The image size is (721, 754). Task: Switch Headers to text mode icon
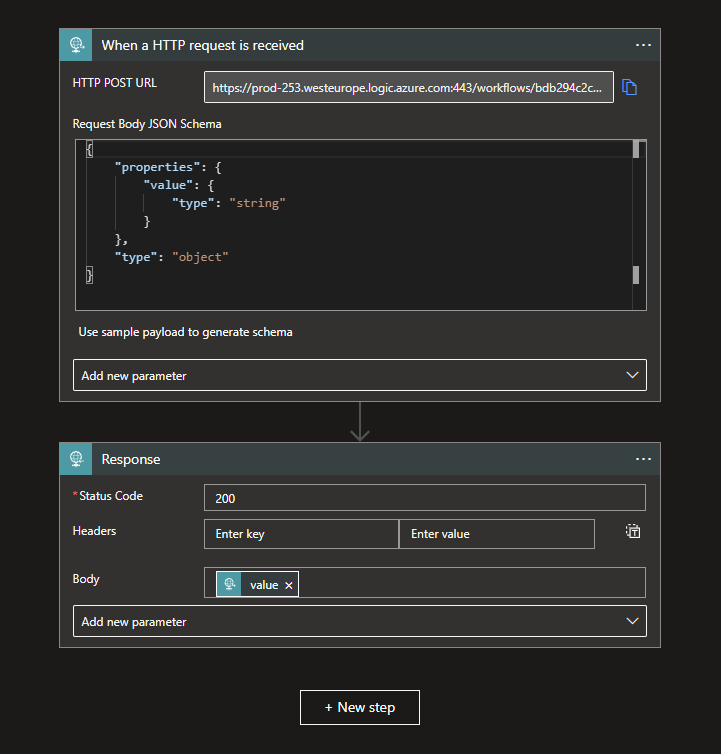pos(634,532)
